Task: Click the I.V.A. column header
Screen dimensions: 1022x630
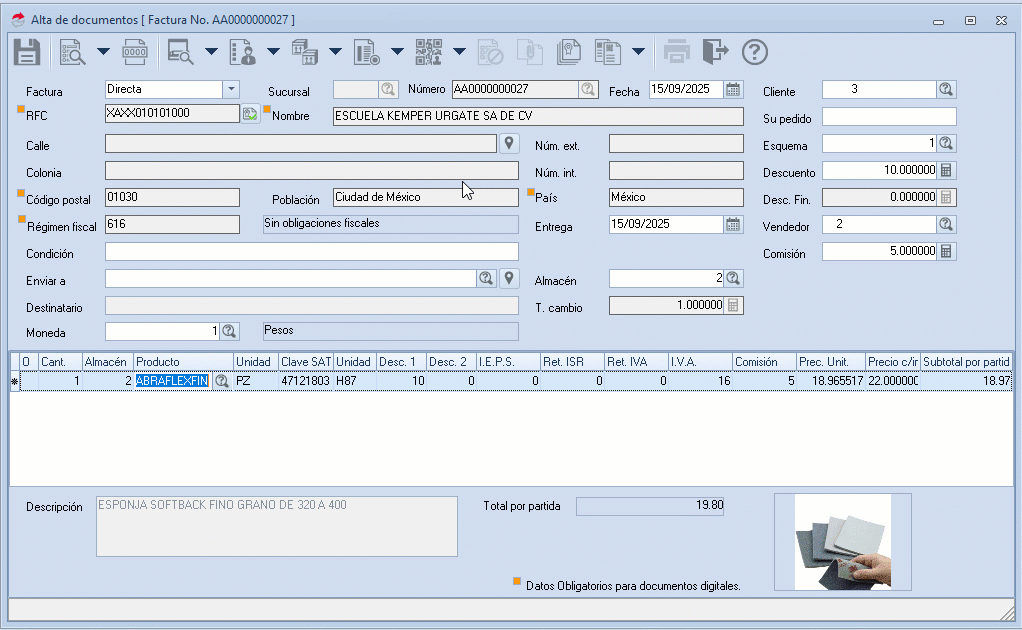Action: [x=700, y=361]
